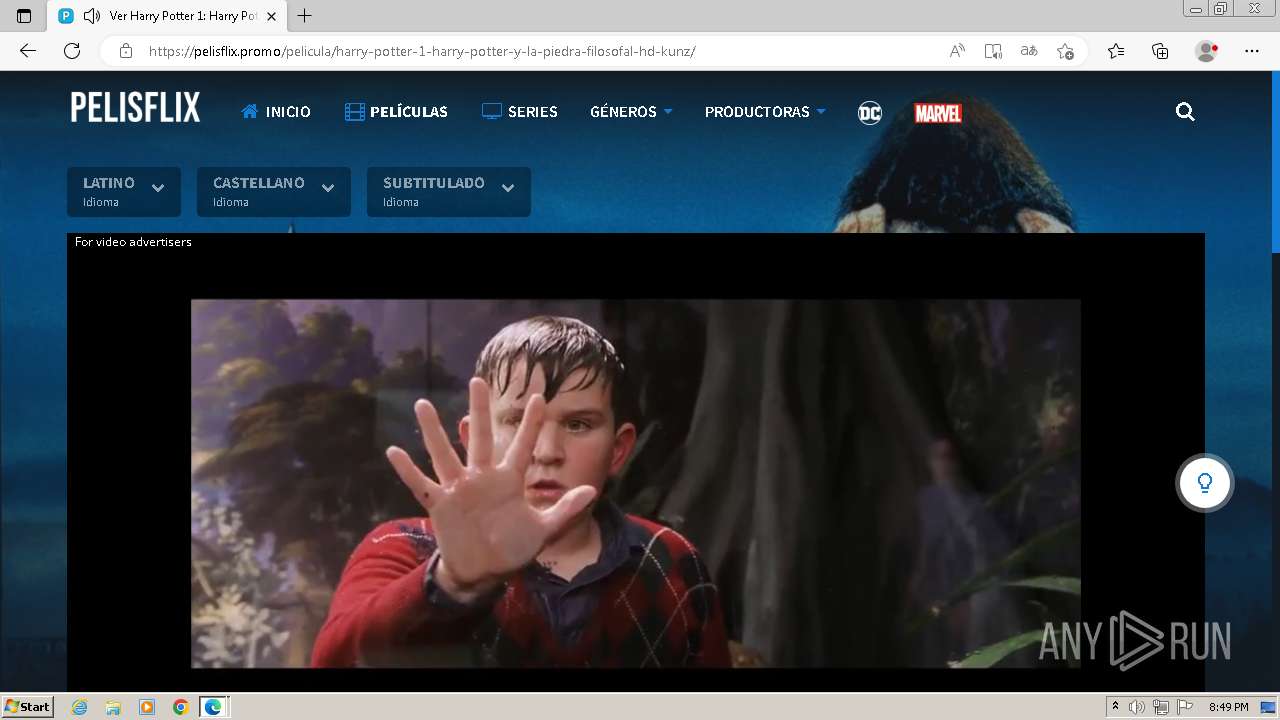The image size is (1280, 720).
Task: Open File Explorer from taskbar
Action: click(x=113, y=707)
